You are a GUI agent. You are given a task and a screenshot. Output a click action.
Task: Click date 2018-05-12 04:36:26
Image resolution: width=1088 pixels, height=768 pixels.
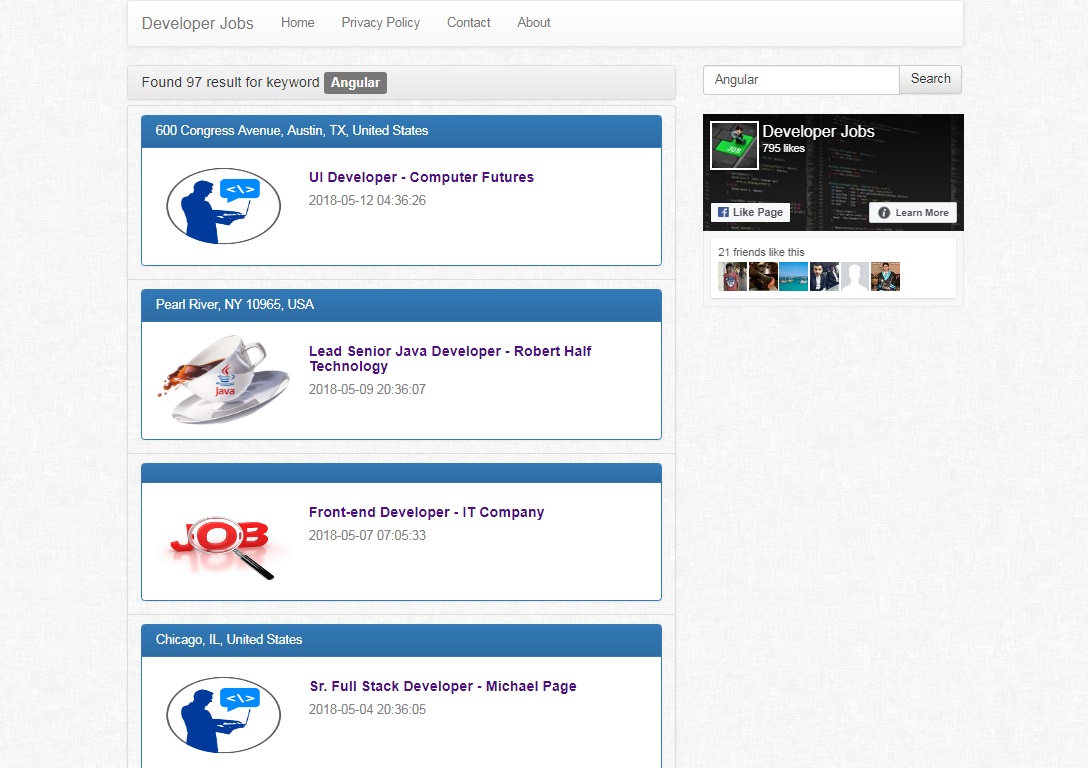pyautogui.click(x=367, y=200)
